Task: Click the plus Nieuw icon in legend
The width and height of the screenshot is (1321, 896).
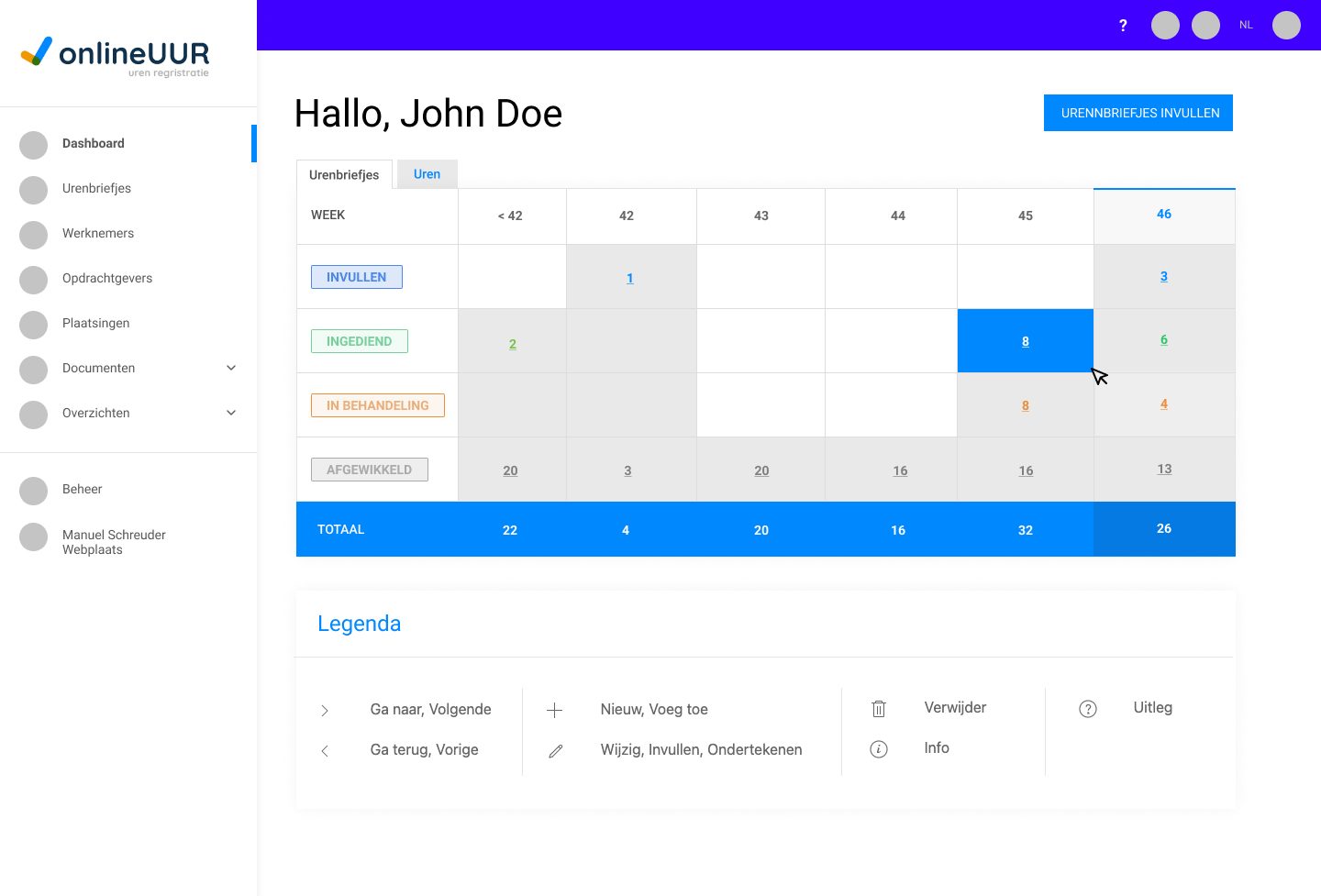Action: [554, 710]
